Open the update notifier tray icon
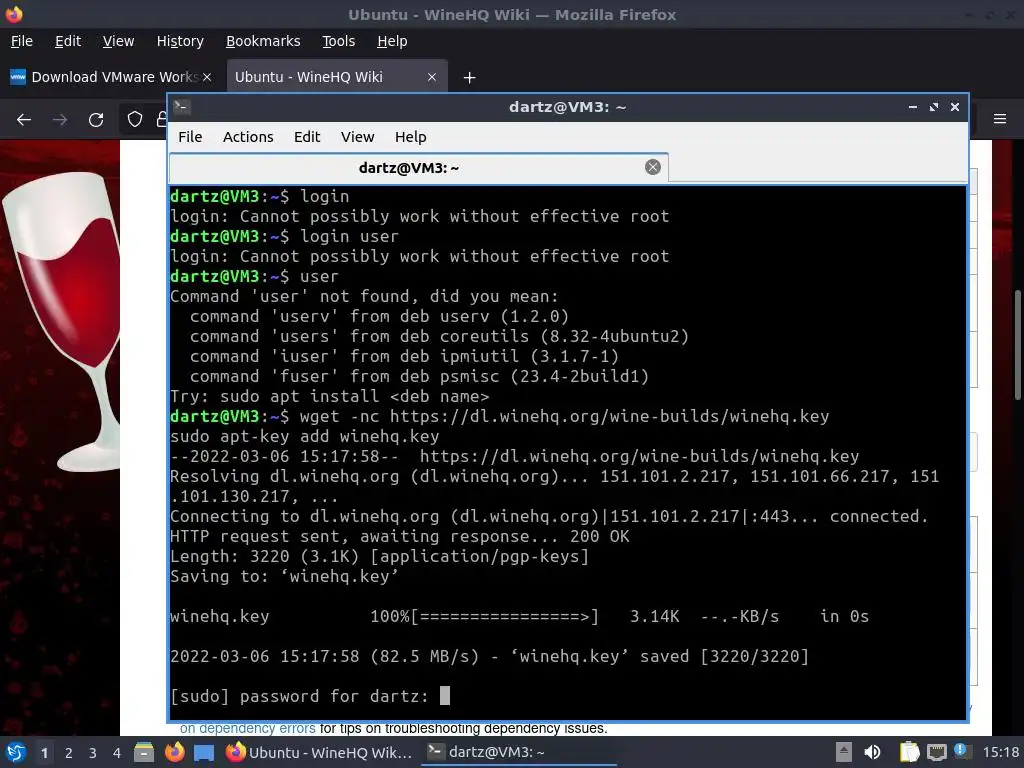This screenshot has height=768, width=1024. [961, 751]
